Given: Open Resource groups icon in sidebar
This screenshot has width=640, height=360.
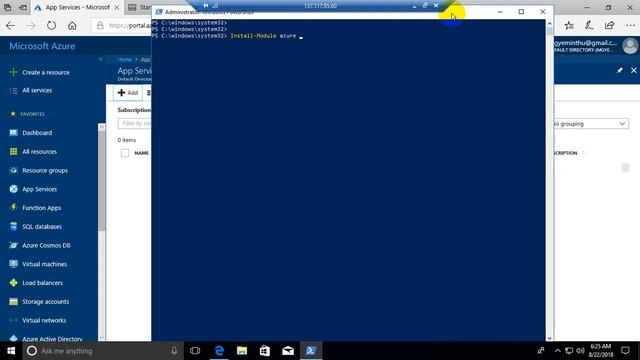Looking at the screenshot, I should pos(13,170).
